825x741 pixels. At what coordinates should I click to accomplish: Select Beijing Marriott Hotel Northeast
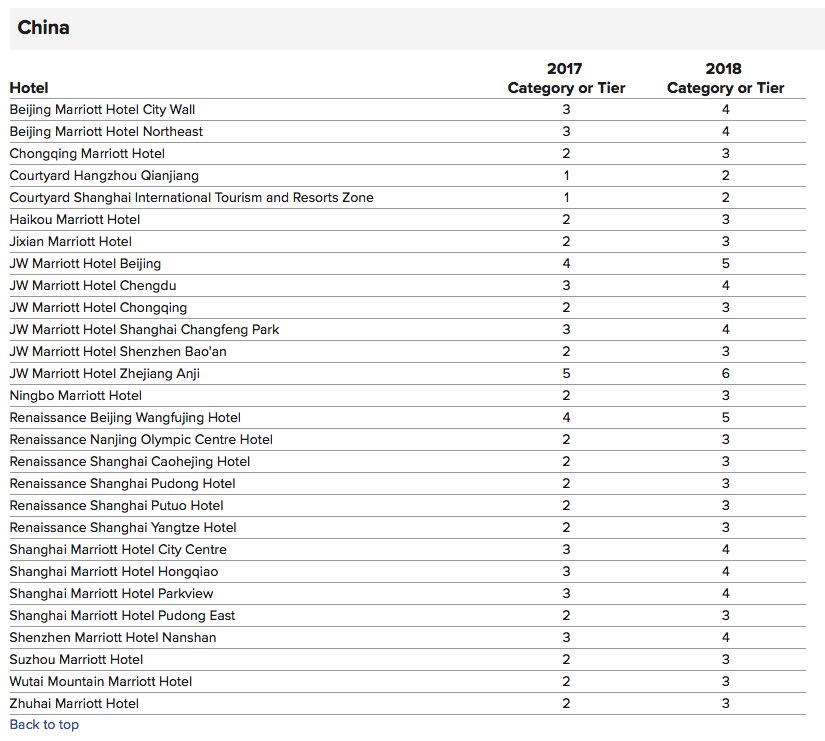click(x=106, y=132)
